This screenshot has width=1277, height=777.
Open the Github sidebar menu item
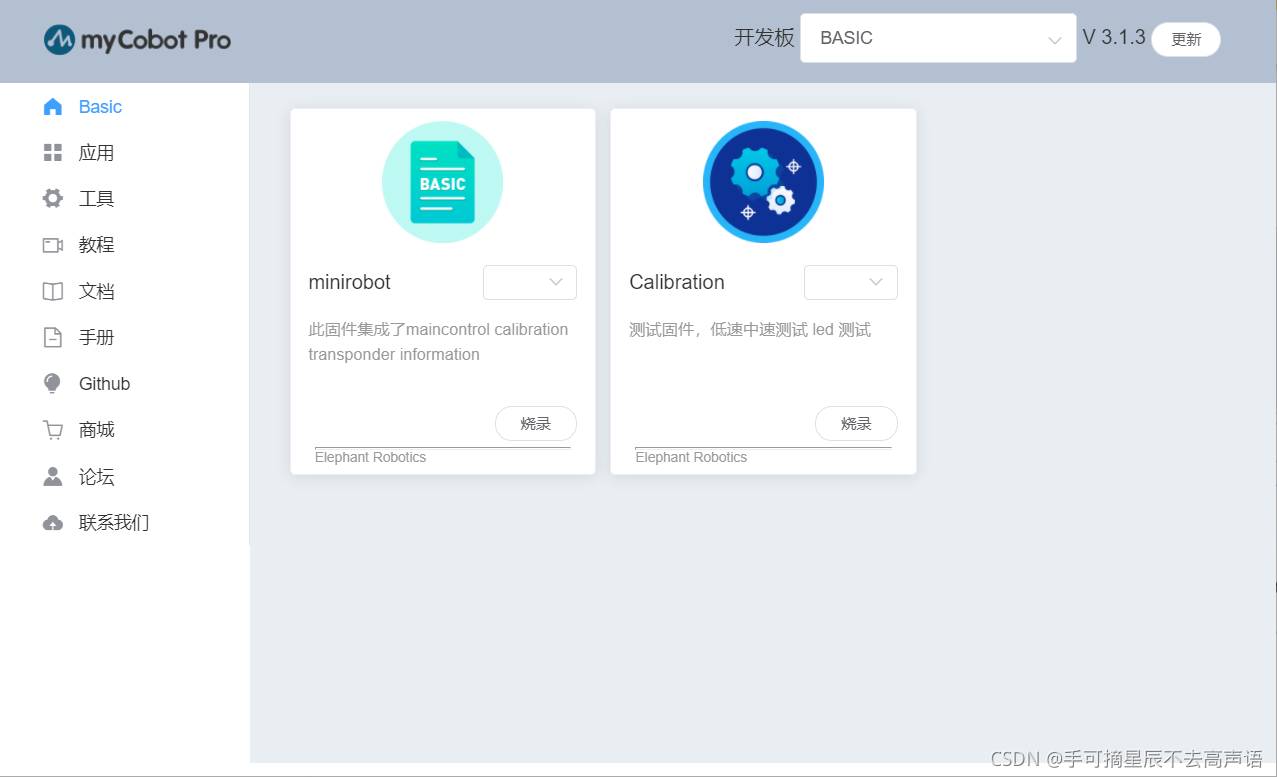tap(125, 384)
